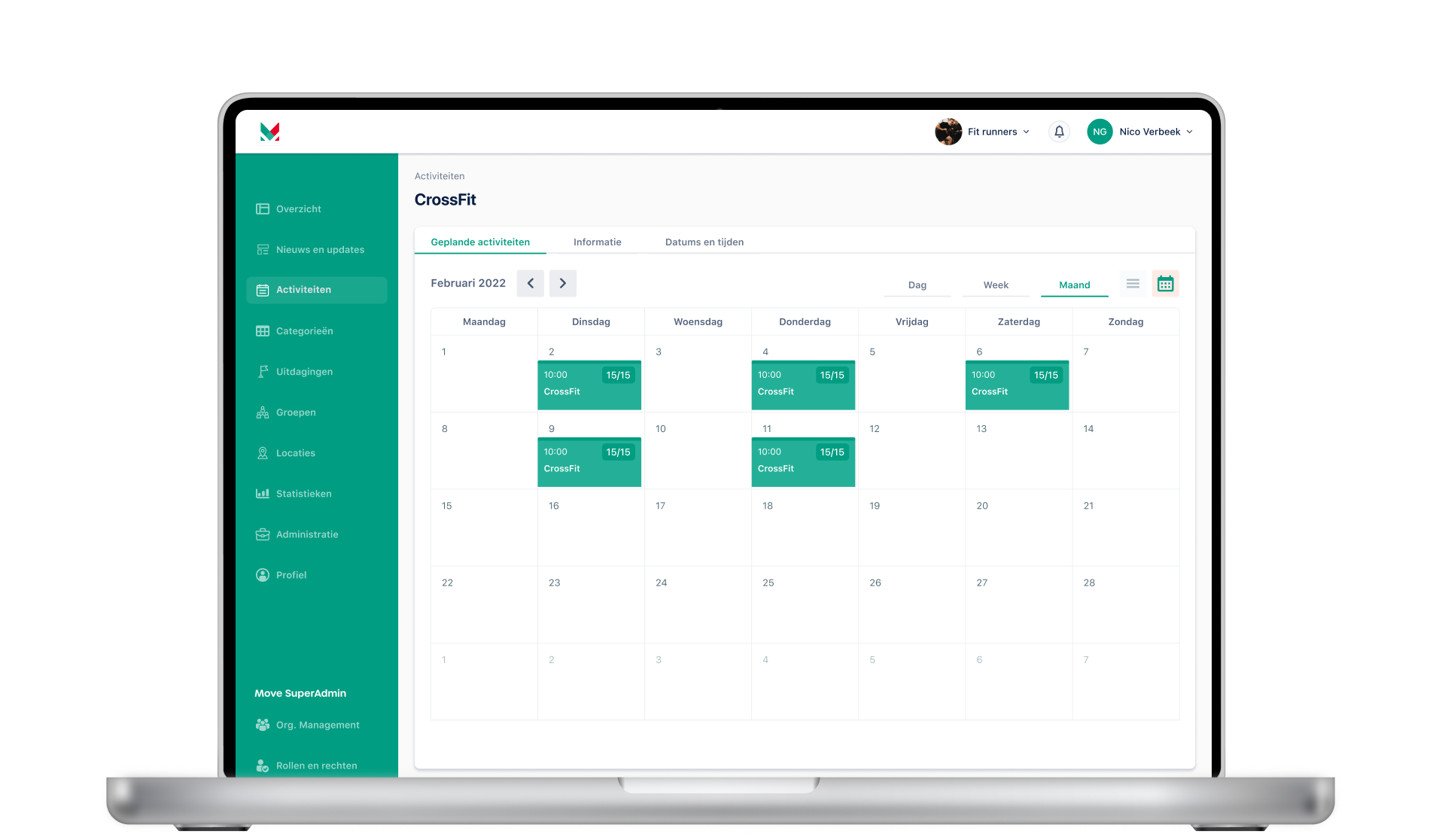Switch to calendar grid view icon

tap(1165, 284)
